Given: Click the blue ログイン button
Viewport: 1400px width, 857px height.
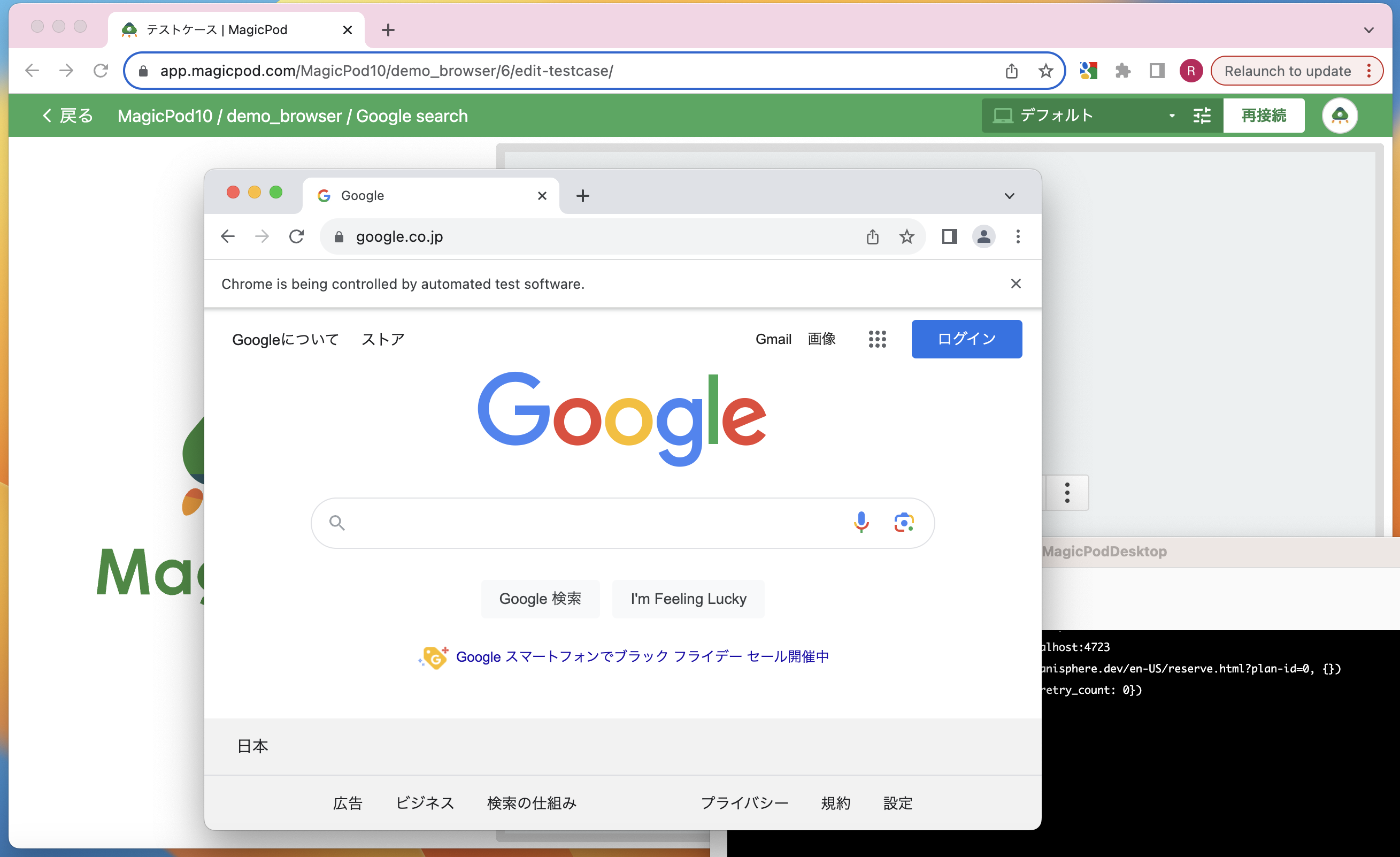Looking at the screenshot, I should pos(966,339).
